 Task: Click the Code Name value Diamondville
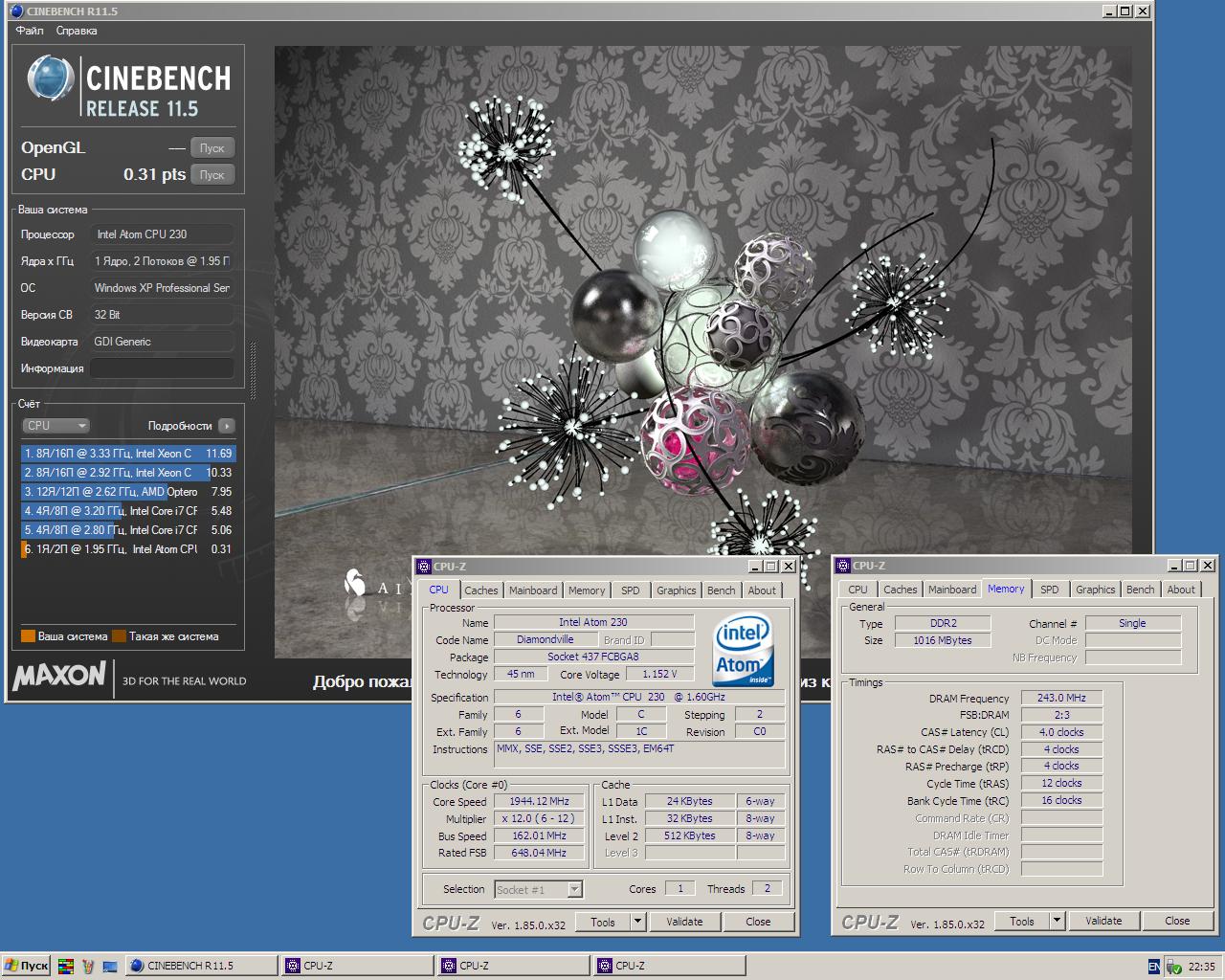pyautogui.click(x=545, y=639)
